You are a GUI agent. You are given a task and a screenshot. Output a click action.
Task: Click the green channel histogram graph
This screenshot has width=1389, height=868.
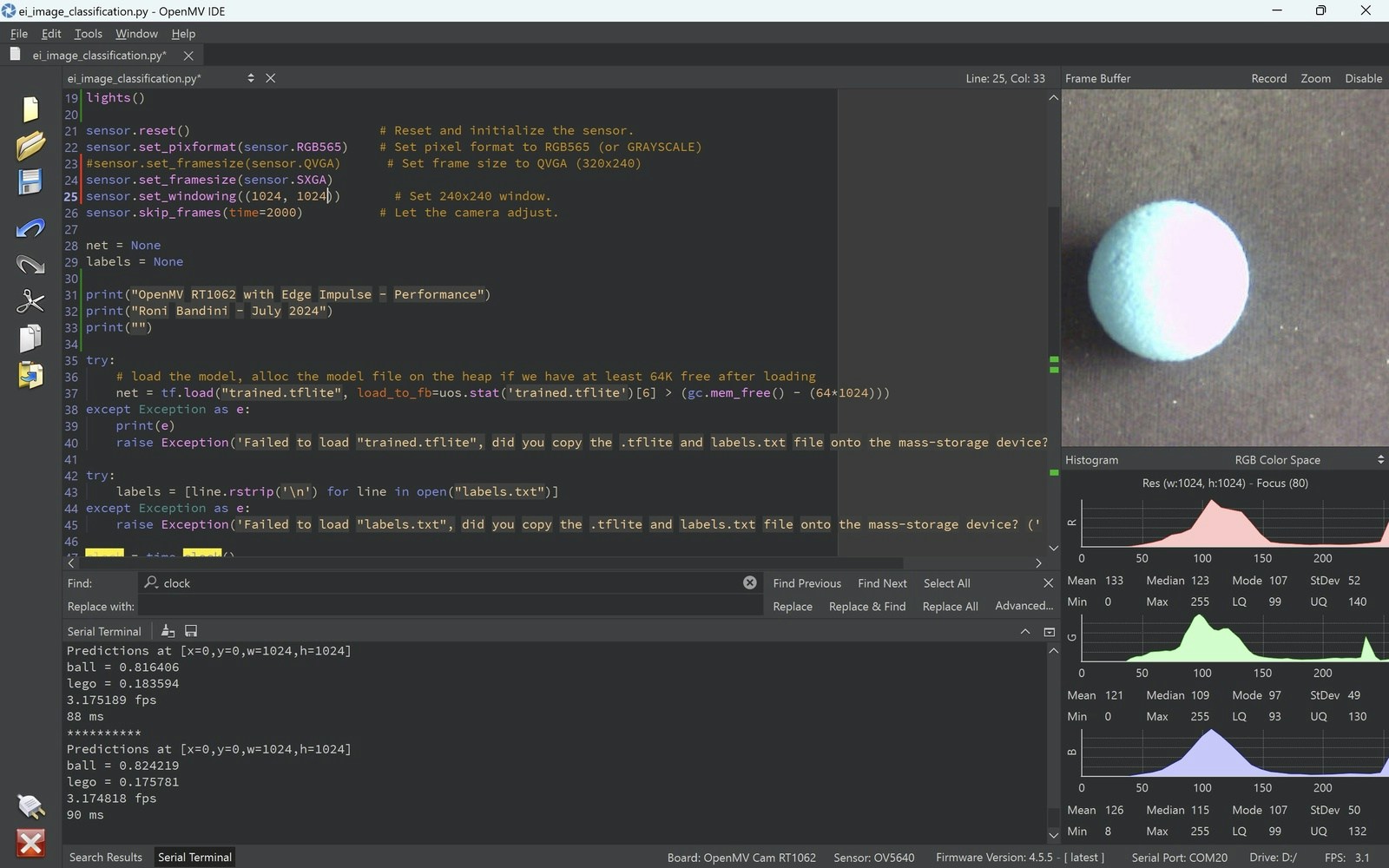(x=1234, y=636)
